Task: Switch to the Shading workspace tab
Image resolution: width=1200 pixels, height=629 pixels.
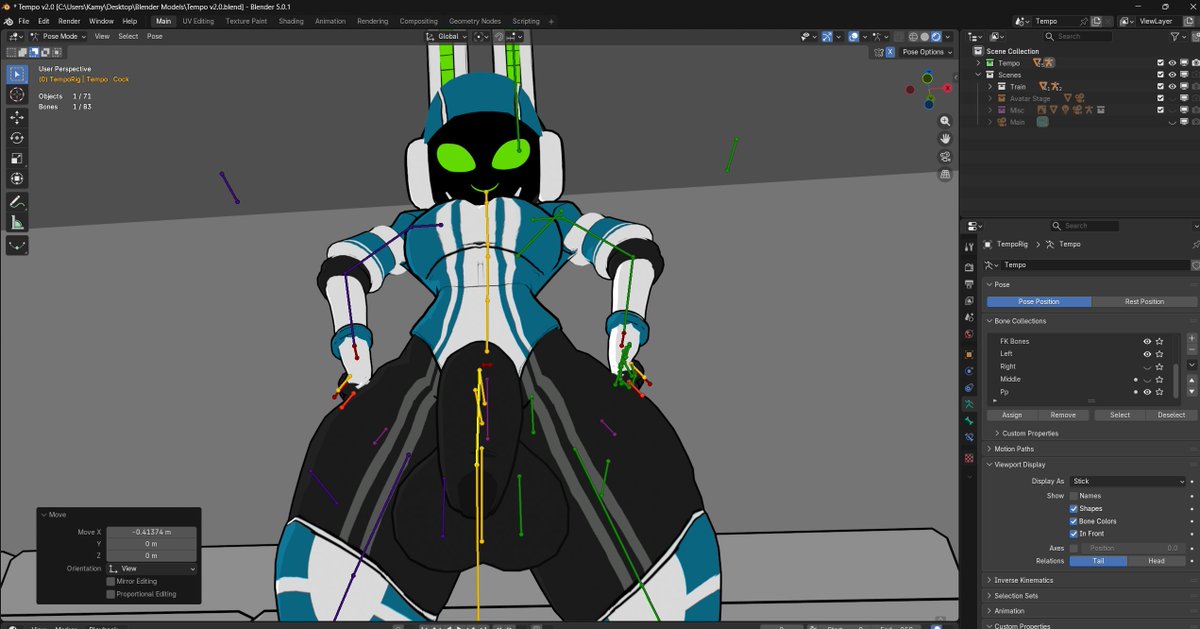Action: point(291,21)
